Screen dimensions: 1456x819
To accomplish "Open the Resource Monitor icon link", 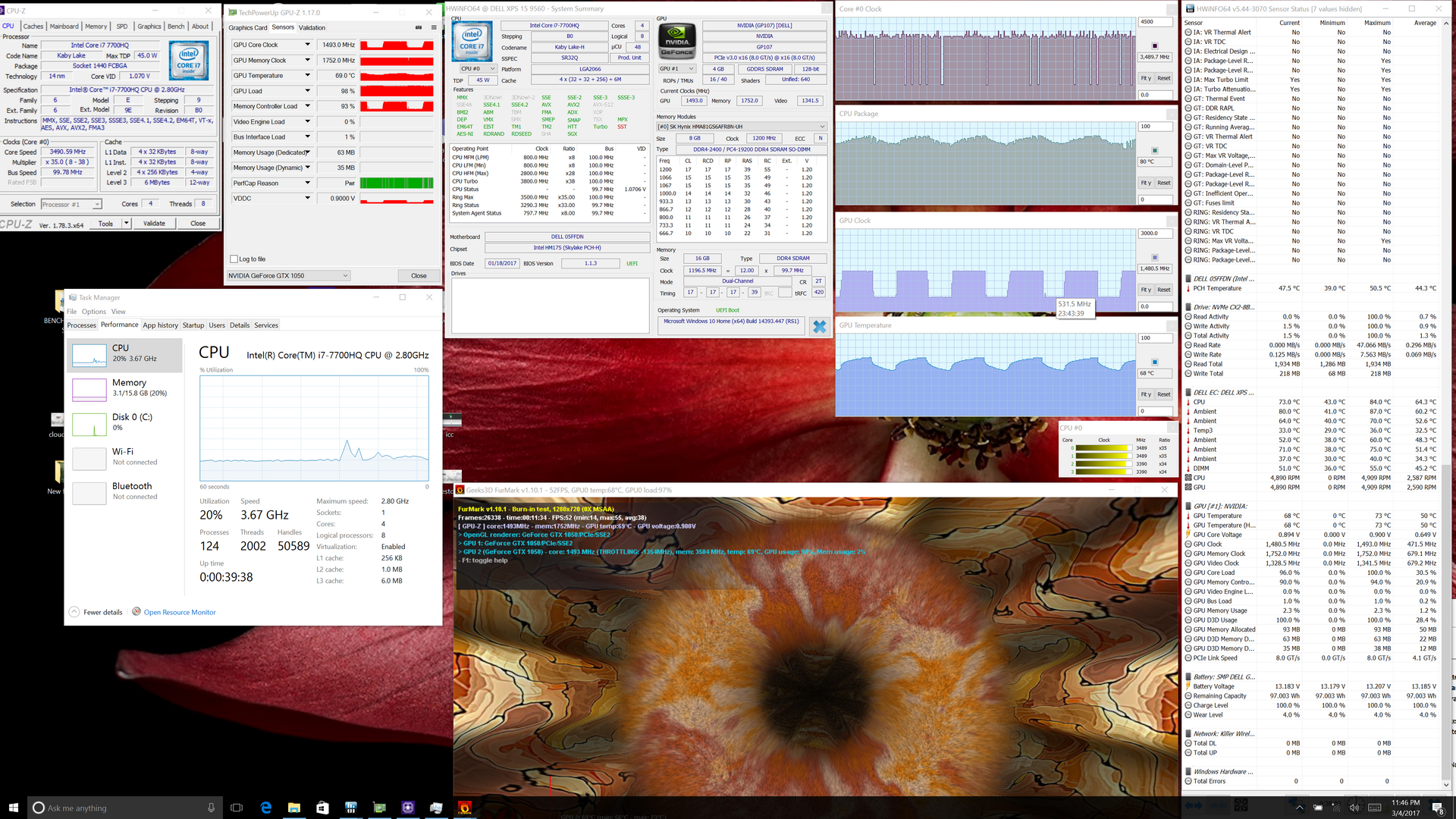I will pos(136,612).
